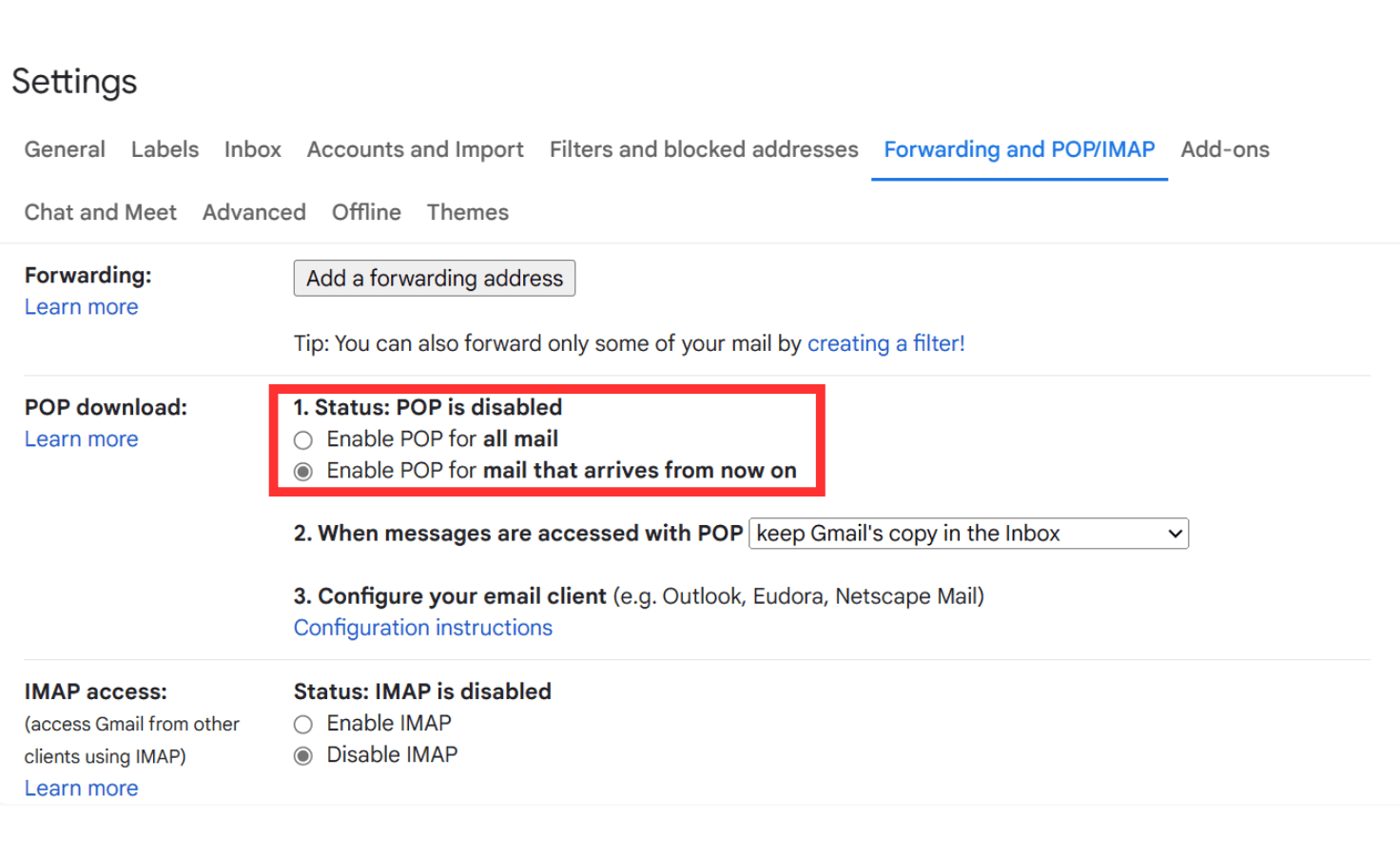The width and height of the screenshot is (1400, 856).
Task: Open the Themes tab
Action: point(467,212)
